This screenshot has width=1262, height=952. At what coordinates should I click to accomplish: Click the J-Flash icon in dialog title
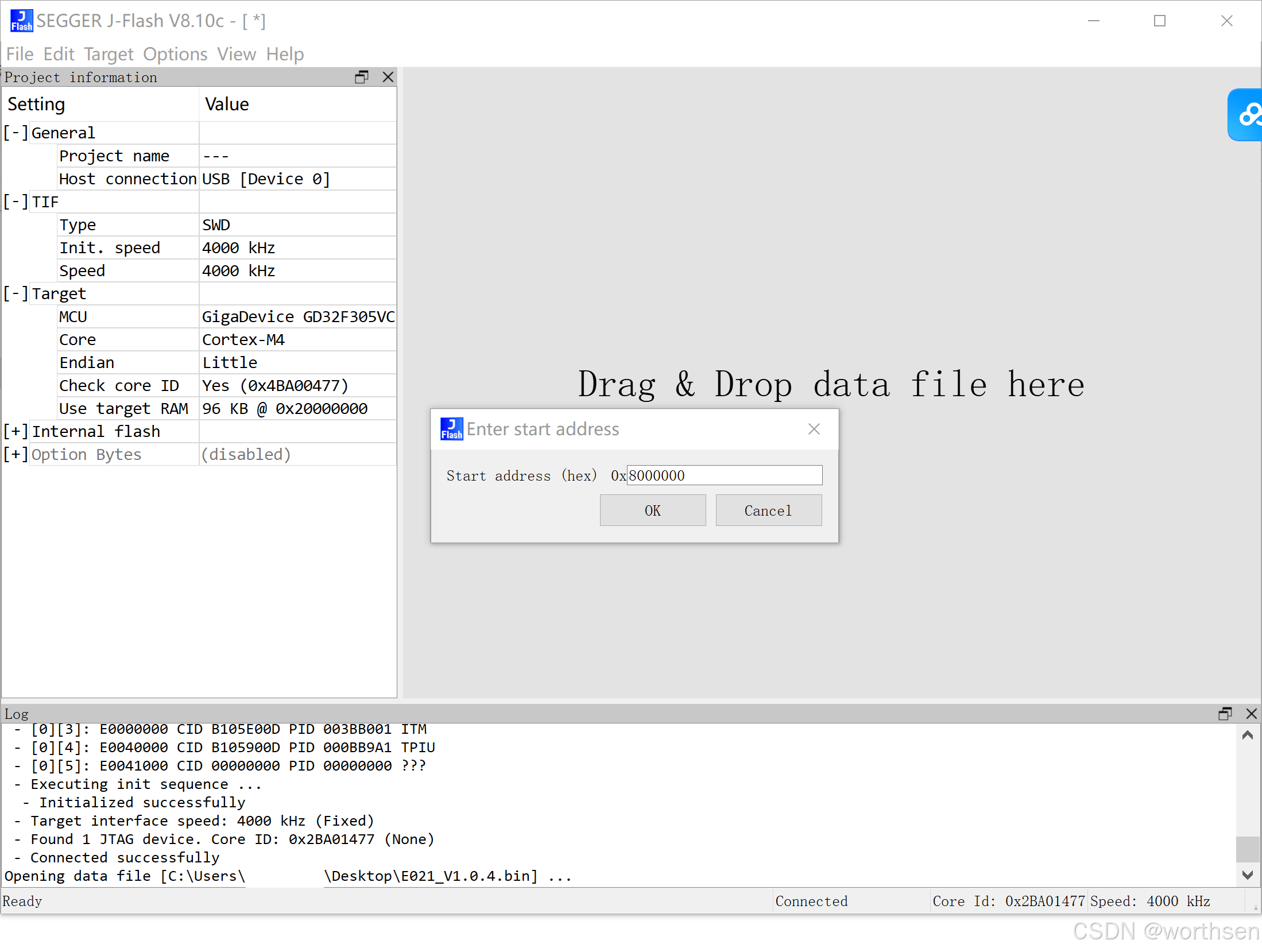pyautogui.click(x=451, y=429)
